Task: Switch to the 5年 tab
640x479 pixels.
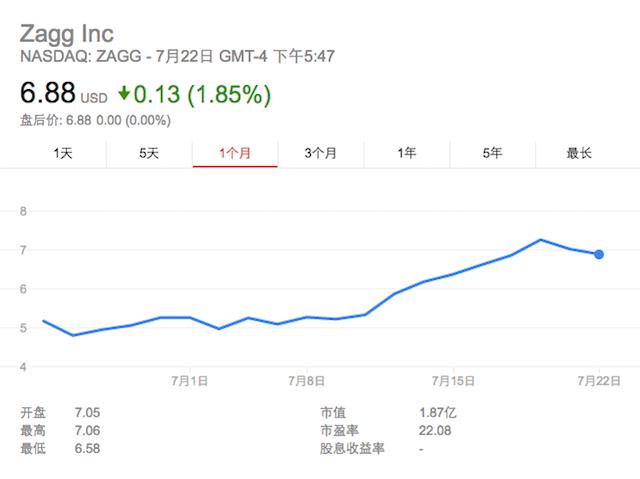Action: click(493, 153)
